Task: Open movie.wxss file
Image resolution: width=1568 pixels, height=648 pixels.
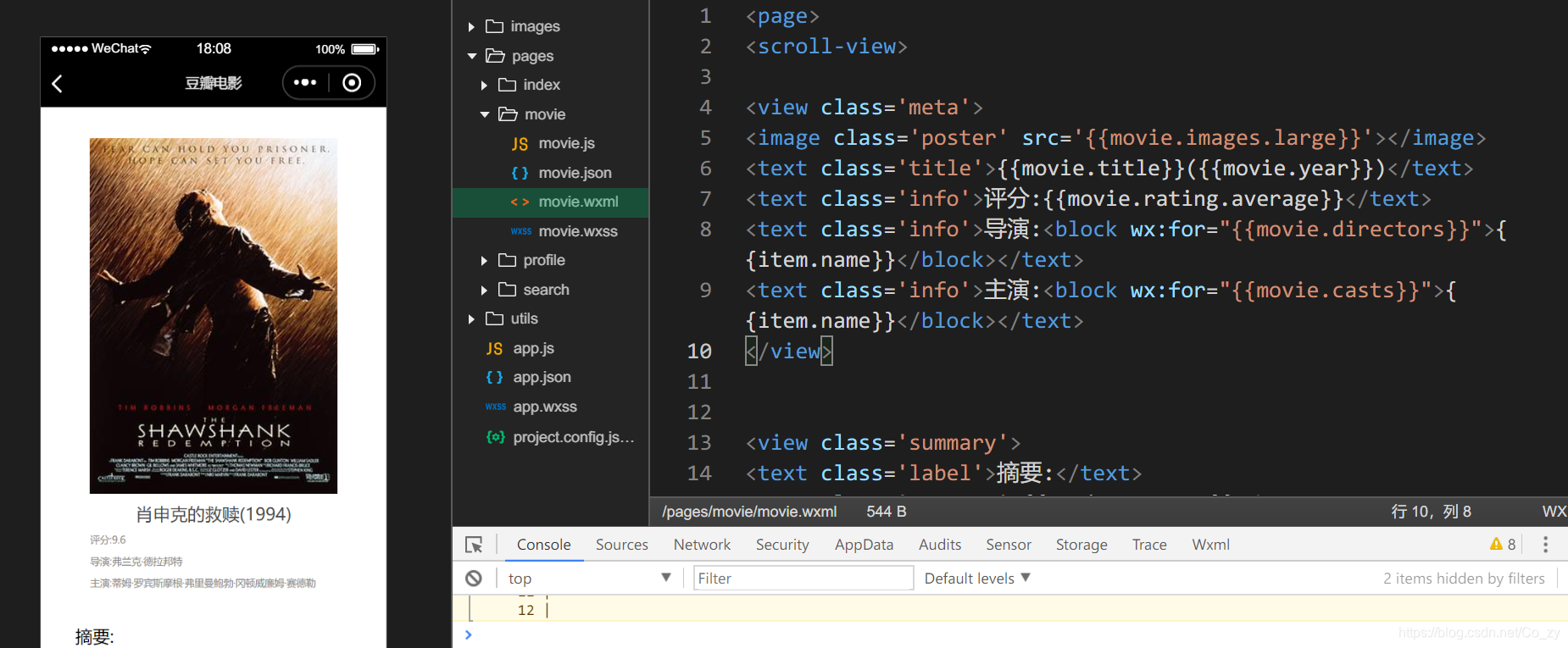Action: tap(578, 231)
